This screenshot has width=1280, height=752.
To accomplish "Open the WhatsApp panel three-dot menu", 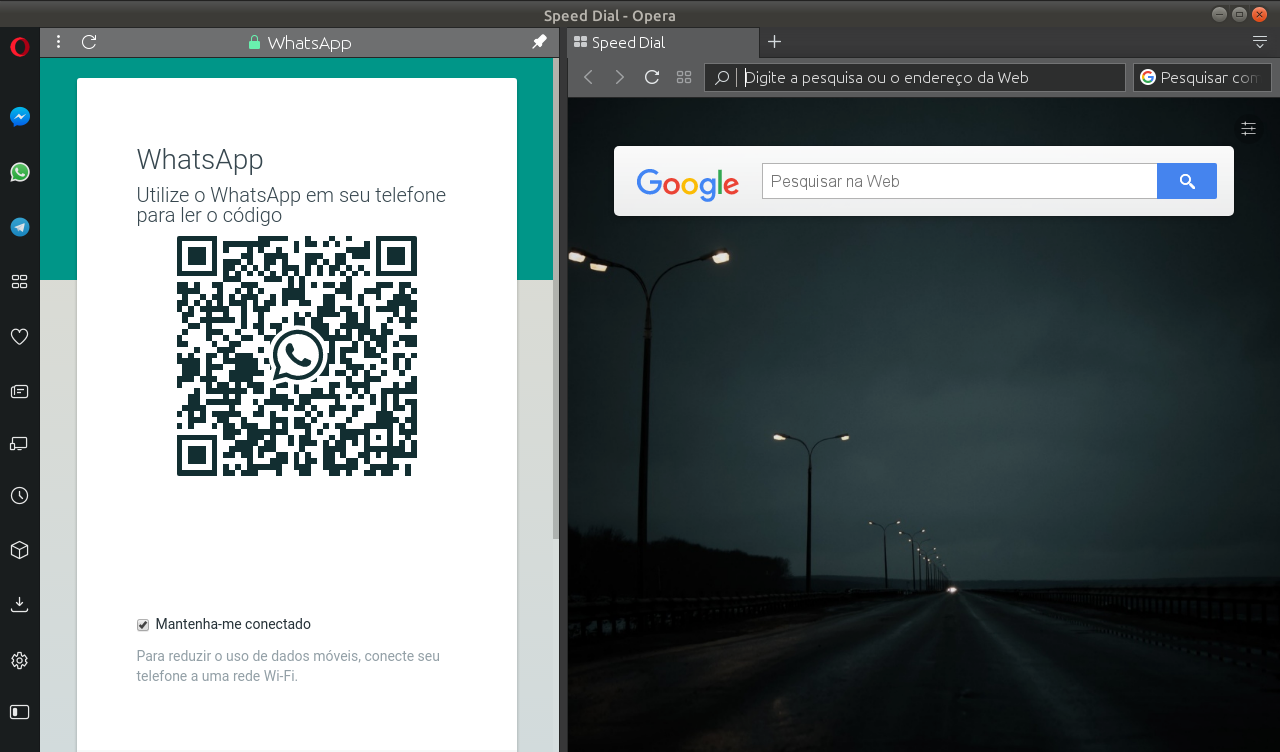I will (x=59, y=42).
